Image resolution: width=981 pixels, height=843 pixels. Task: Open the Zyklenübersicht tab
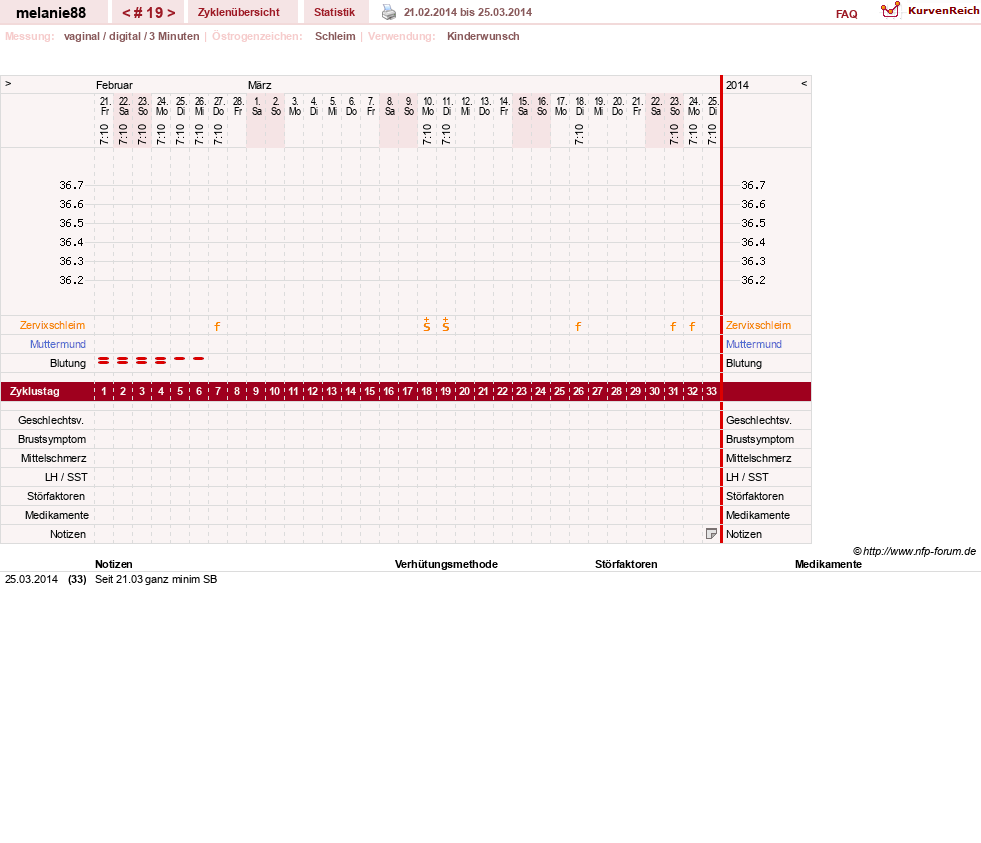239,12
